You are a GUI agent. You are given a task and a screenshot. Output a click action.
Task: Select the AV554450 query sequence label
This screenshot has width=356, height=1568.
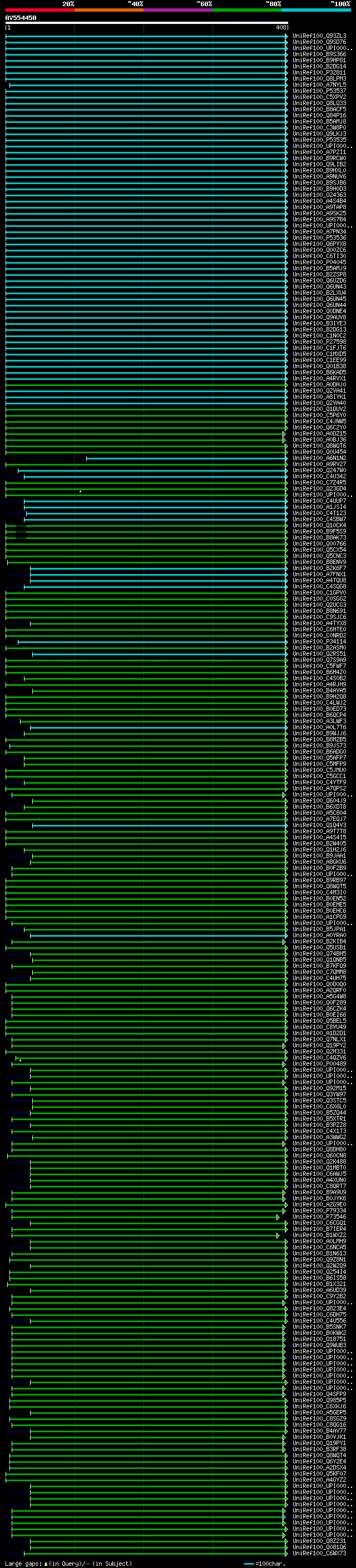click(x=21, y=18)
